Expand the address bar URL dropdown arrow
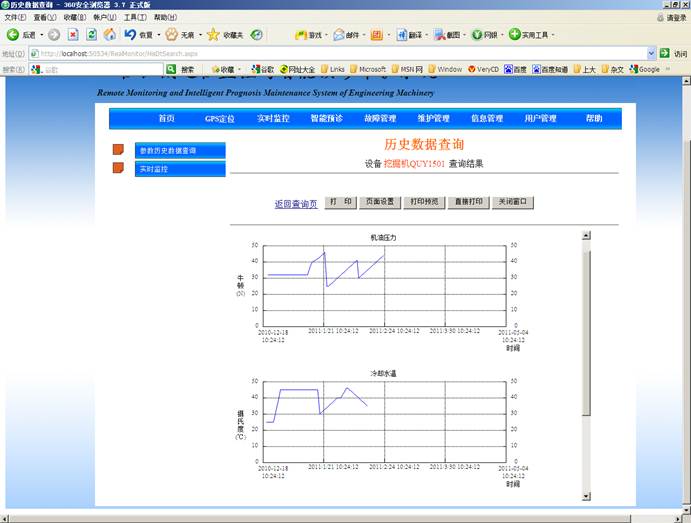The height and width of the screenshot is (523, 691). tap(650, 53)
